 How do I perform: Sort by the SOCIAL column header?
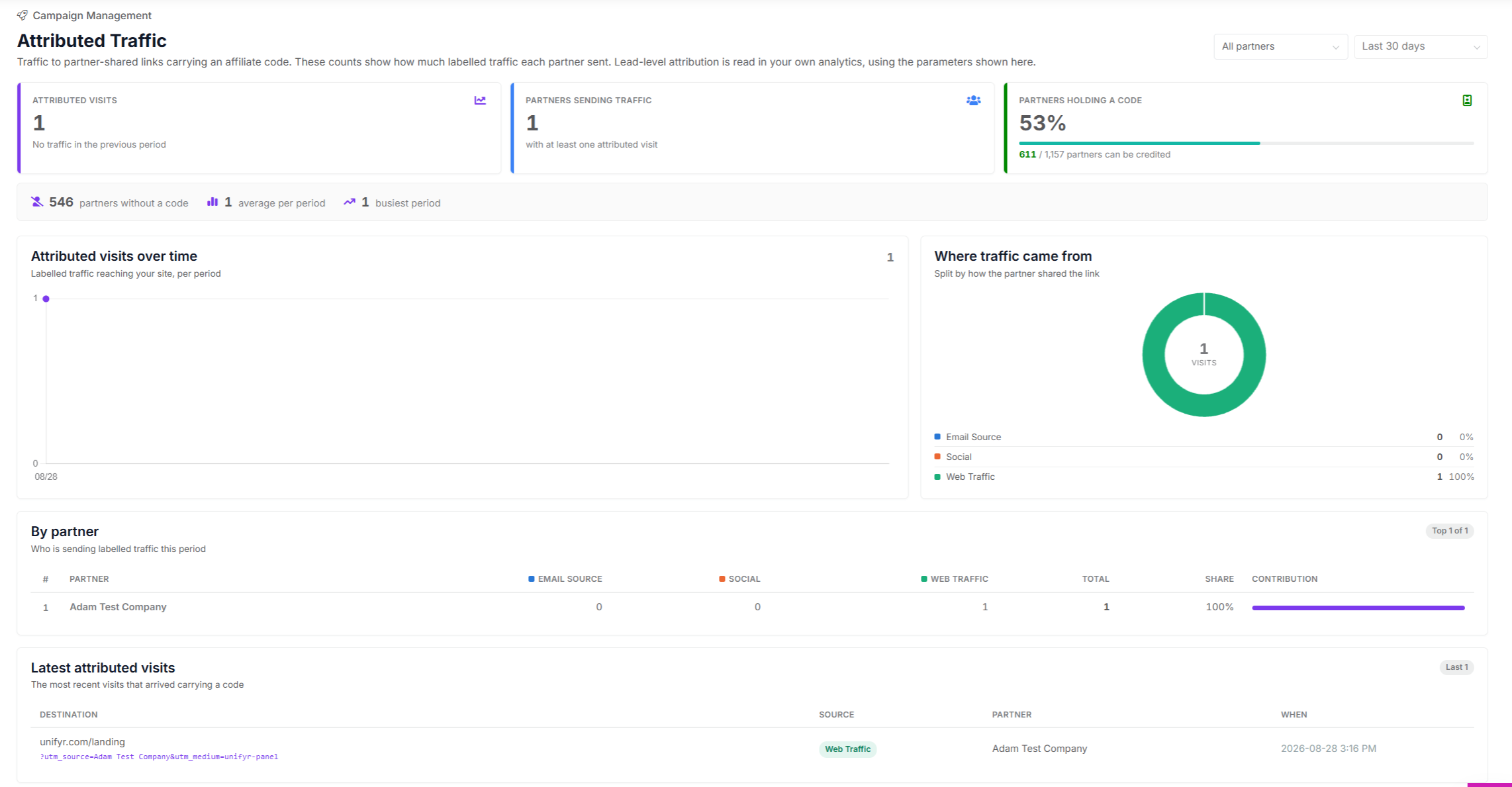coord(739,579)
